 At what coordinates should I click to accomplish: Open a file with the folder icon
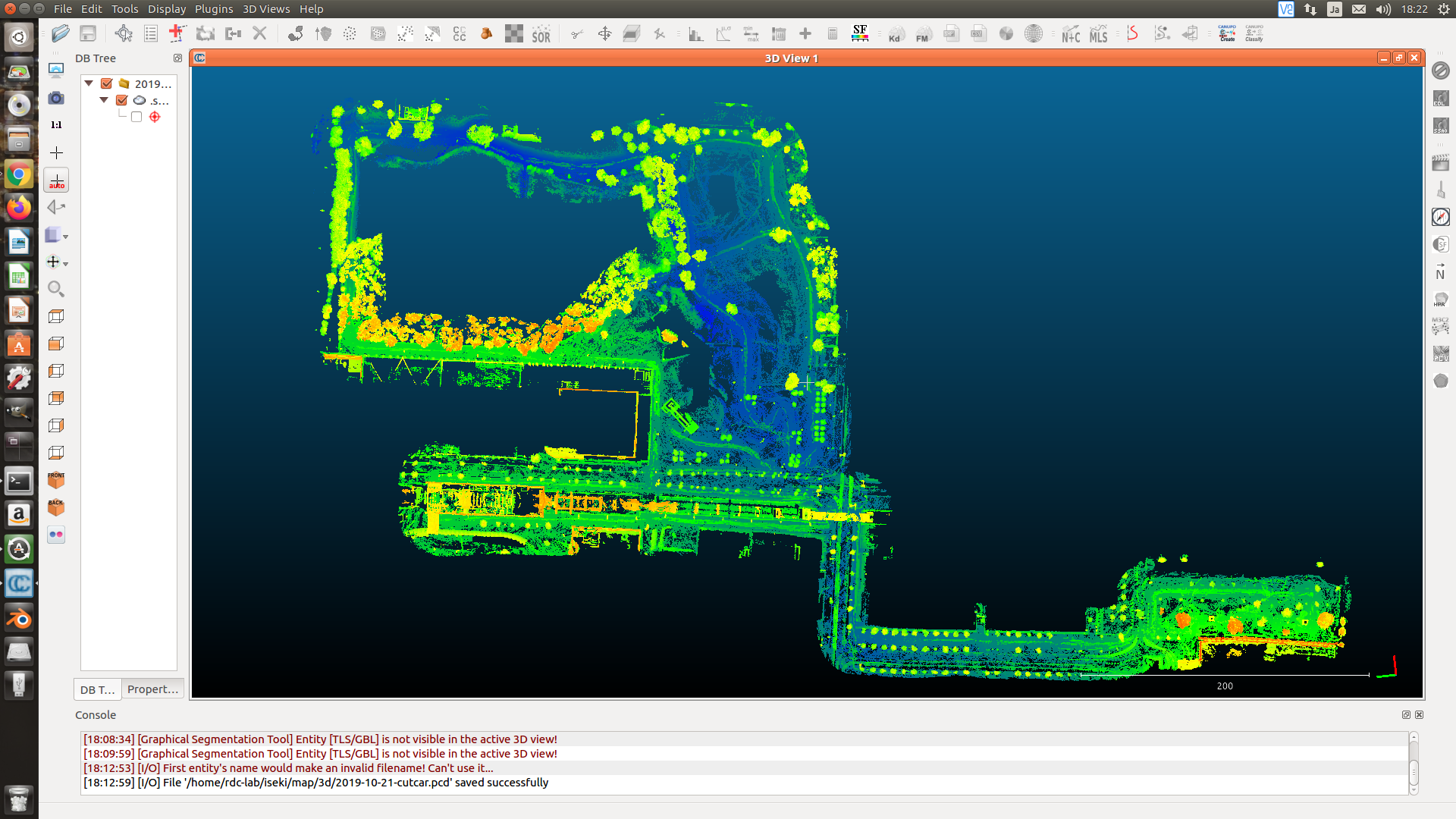tap(61, 33)
